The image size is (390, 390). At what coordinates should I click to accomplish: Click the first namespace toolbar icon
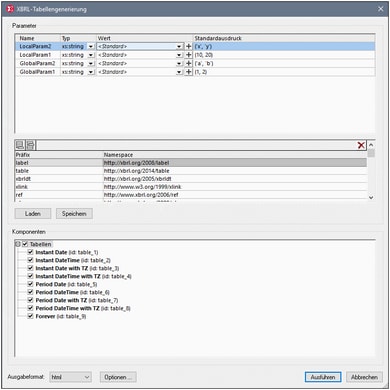20,145
